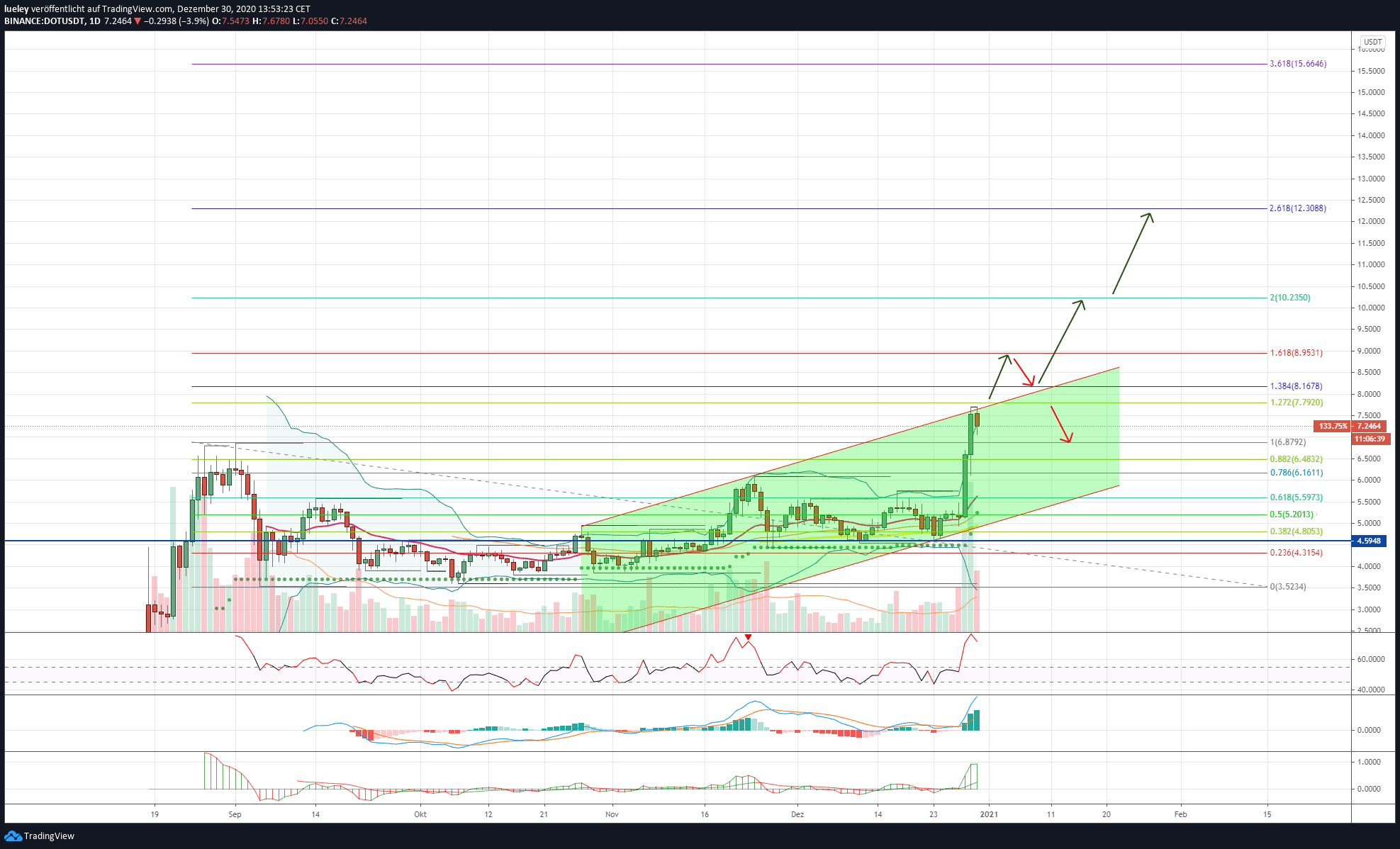
Task: Select the 1.618(8.9531) Fibonacci label
Action: (1296, 353)
